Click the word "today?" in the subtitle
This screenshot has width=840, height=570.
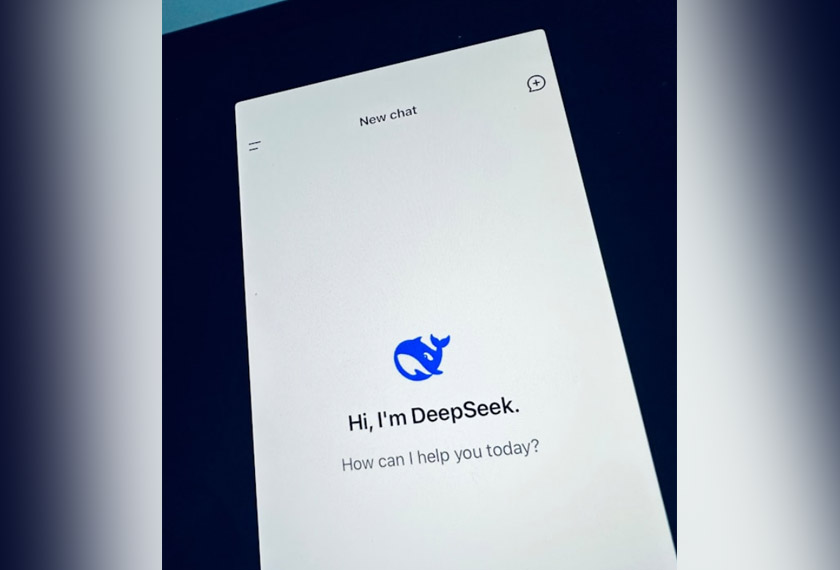pos(514,447)
